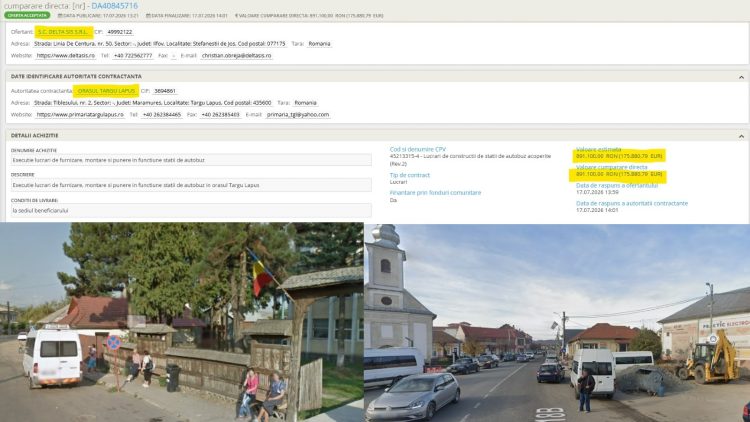The image size is (750, 422).
Task: Select the Valoare estimata amount 891,100.00 RON
Action: (619, 156)
